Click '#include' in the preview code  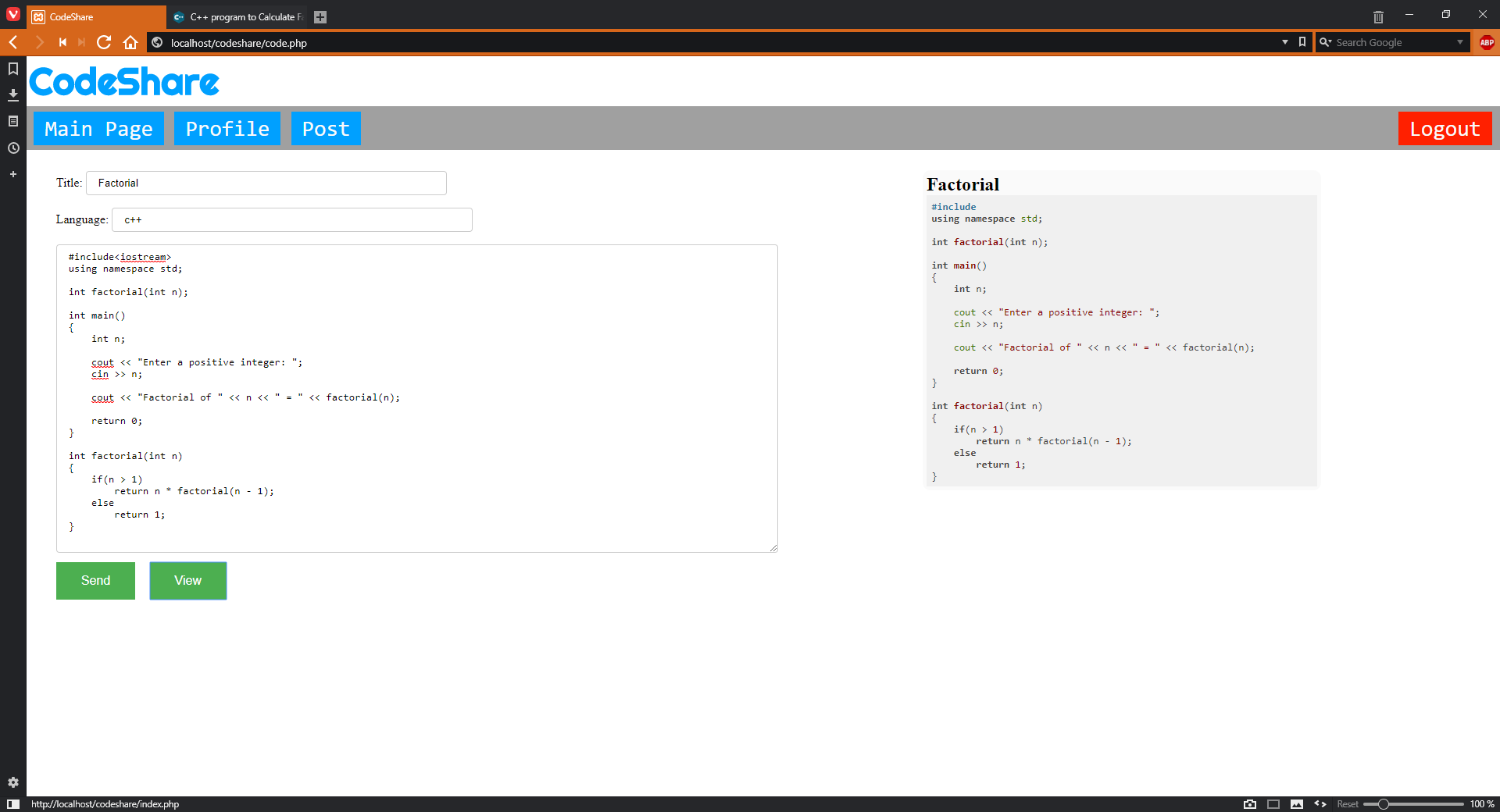[953, 207]
